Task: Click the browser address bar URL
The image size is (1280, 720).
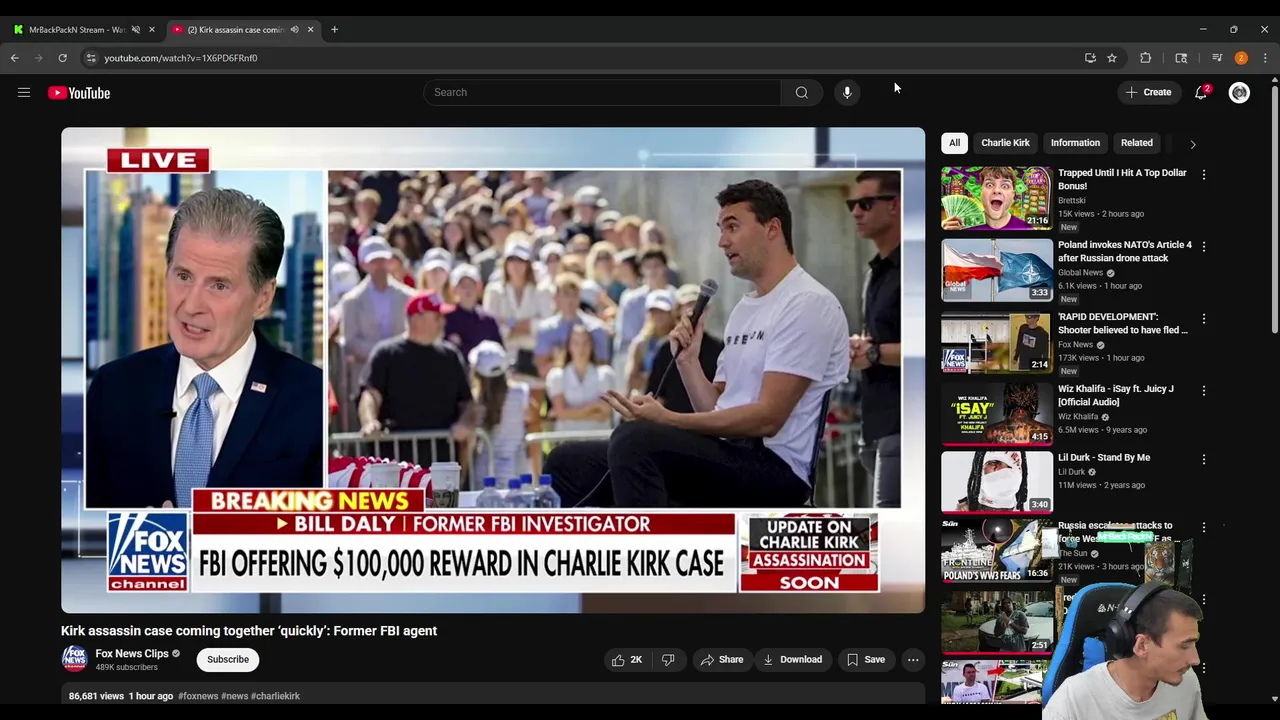Action: coord(181,58)
